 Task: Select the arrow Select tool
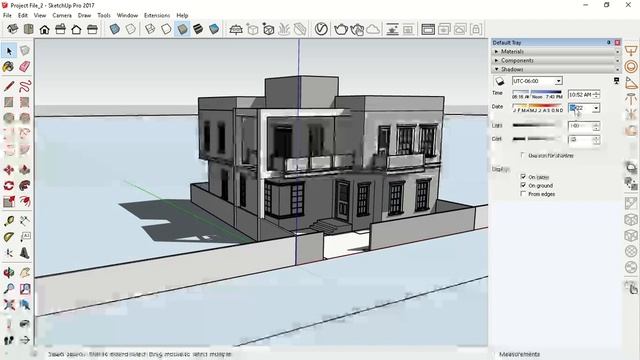pyautogui.click(x=9, y=51)
